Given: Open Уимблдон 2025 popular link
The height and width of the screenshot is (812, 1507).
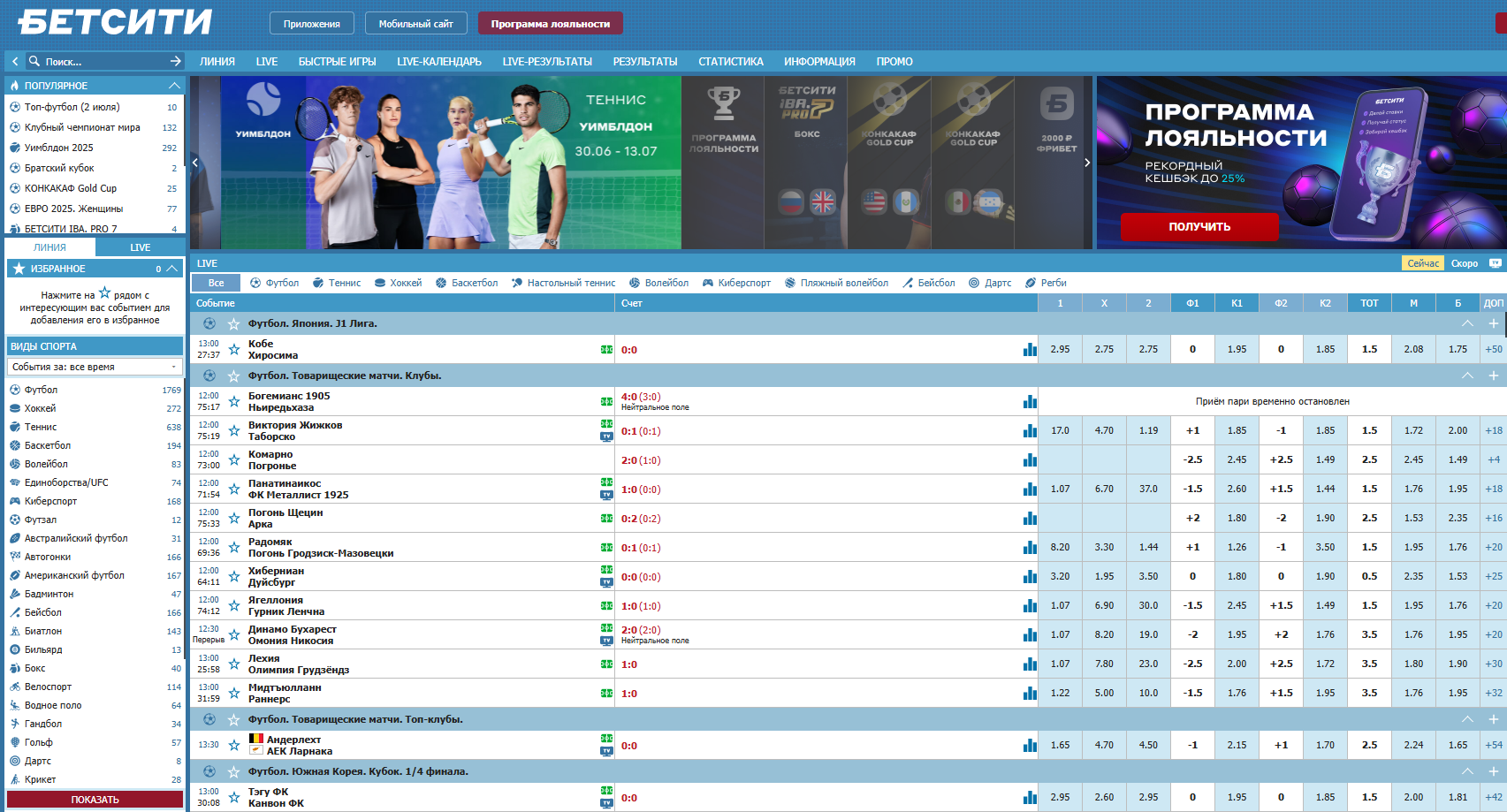Looking at the screenshot, I should [x=58, y=148].
